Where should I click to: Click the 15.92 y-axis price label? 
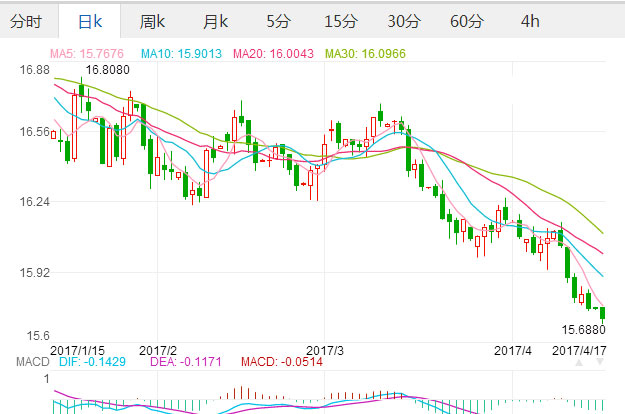pyautogui.click(x=35, y=273)
